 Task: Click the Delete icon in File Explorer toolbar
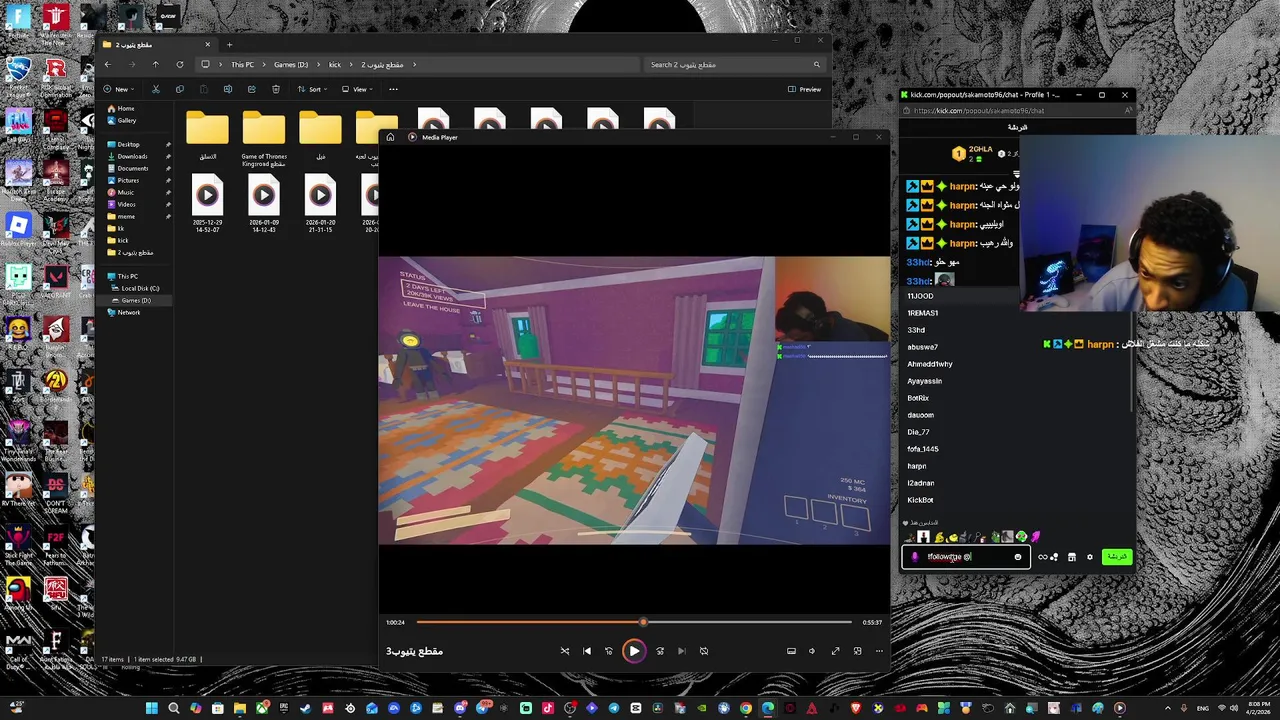pos(276,89)
